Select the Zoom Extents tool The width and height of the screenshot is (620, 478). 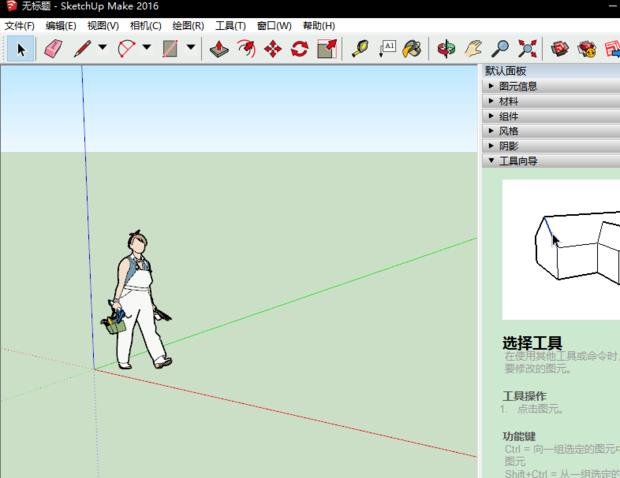click(x=527, y=48)
